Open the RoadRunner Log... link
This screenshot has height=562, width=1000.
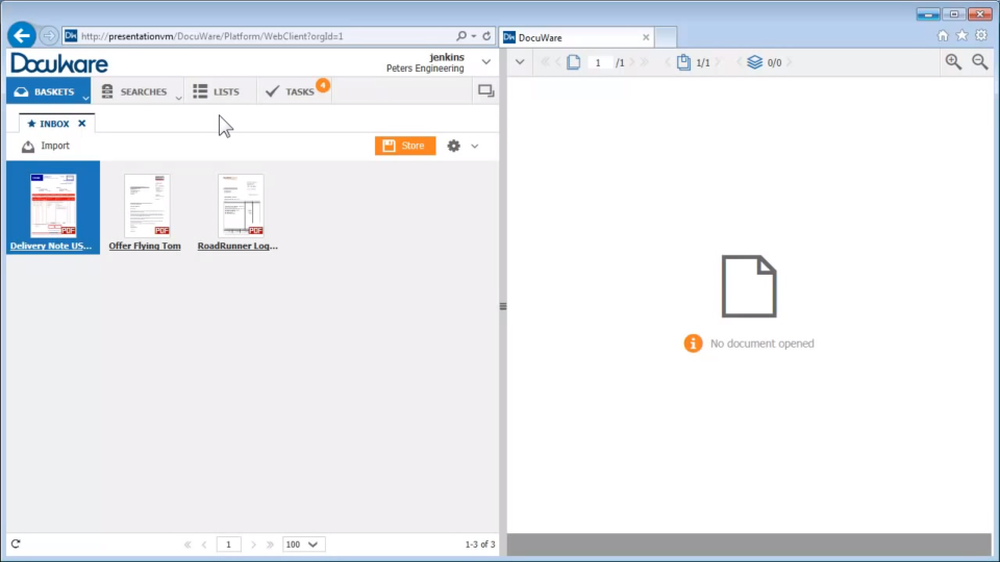[237, 246]
